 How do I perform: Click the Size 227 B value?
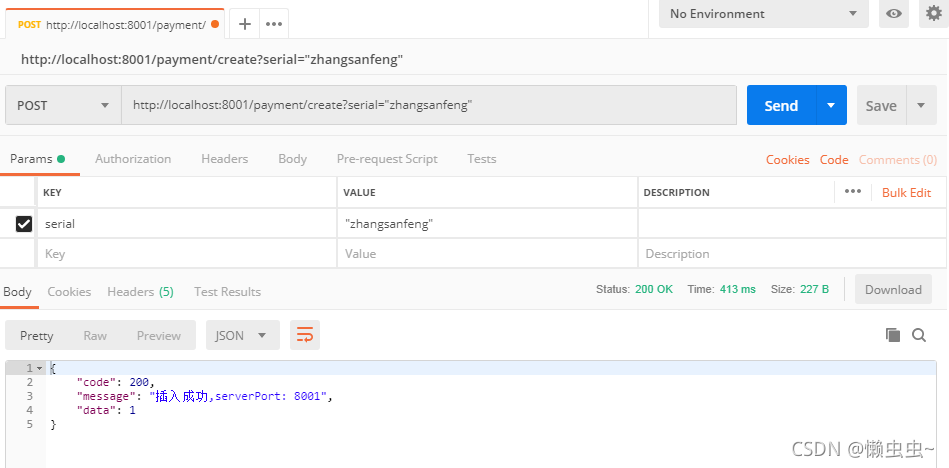815,289
